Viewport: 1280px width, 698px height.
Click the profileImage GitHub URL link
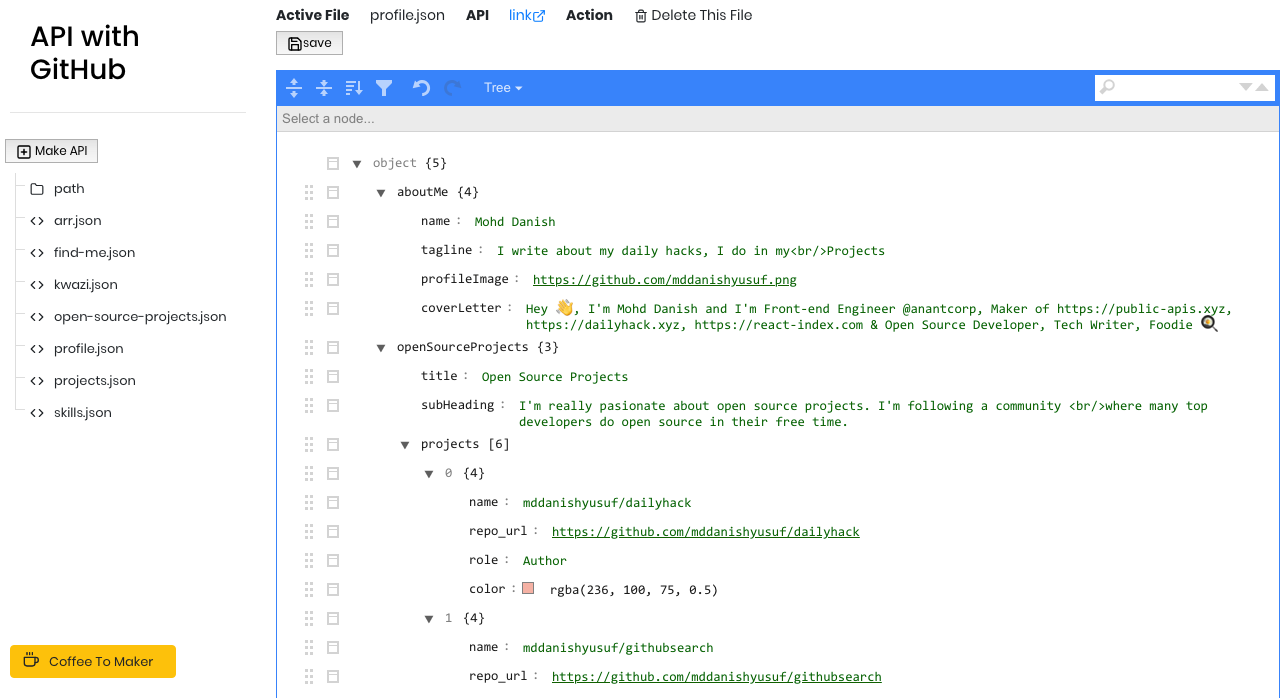coord(664,280)
